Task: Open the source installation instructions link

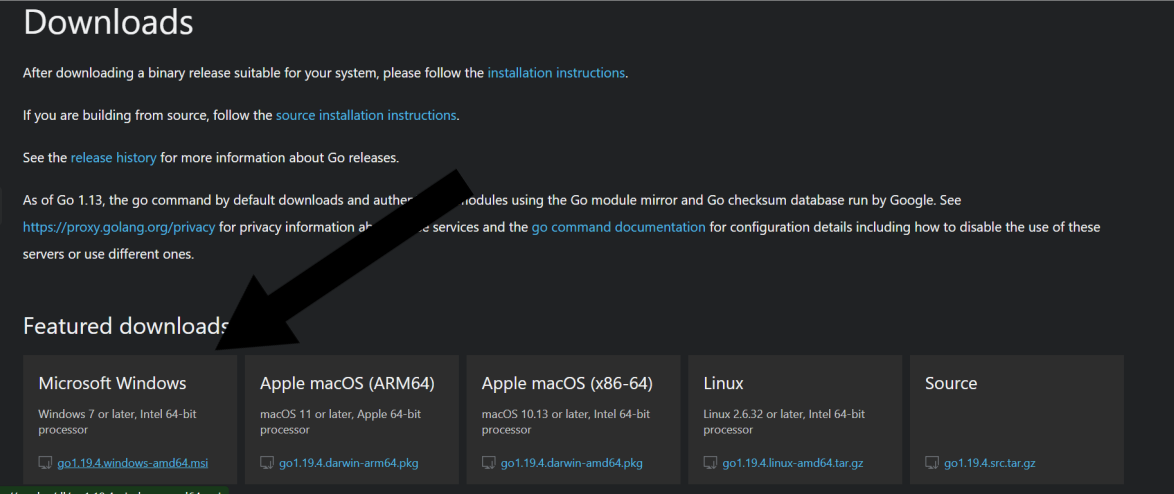Action: point(366,115)
